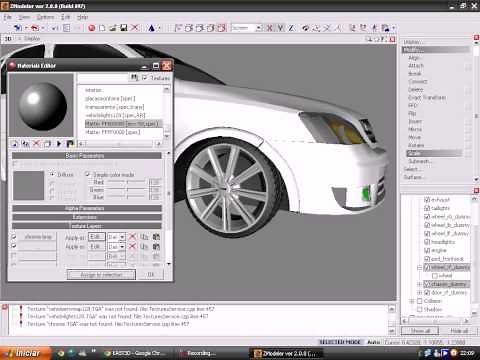
Task: Open the Edit menu
Action: pos(66,17)
